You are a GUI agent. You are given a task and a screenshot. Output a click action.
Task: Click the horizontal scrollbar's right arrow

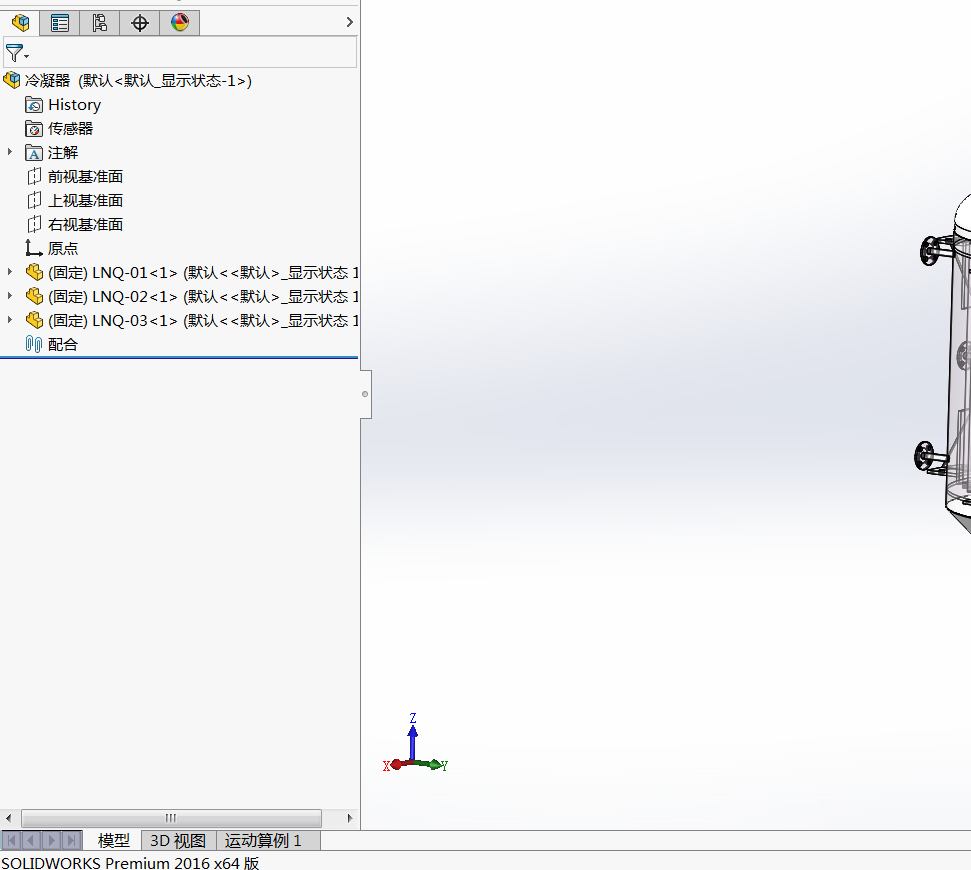pos(350,818)
